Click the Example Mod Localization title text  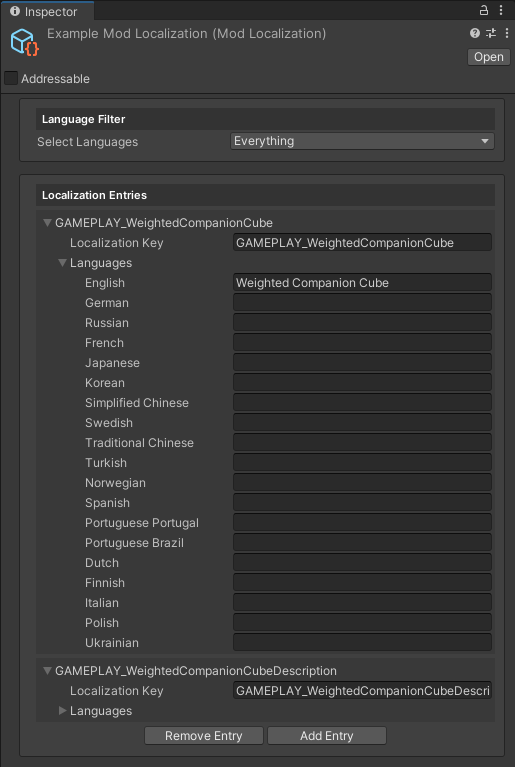point(186,34)
